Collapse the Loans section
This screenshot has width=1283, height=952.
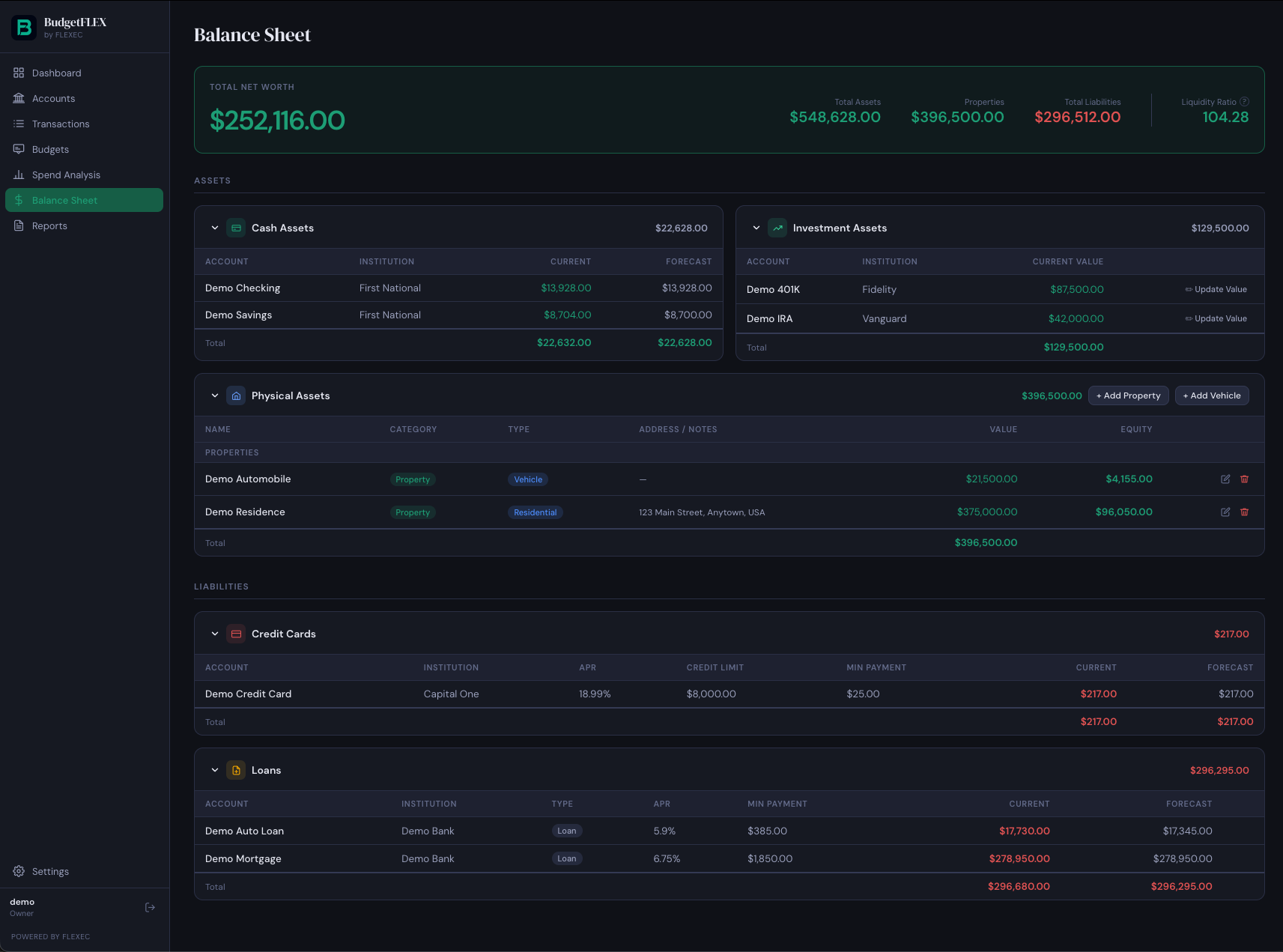[215, 770]
